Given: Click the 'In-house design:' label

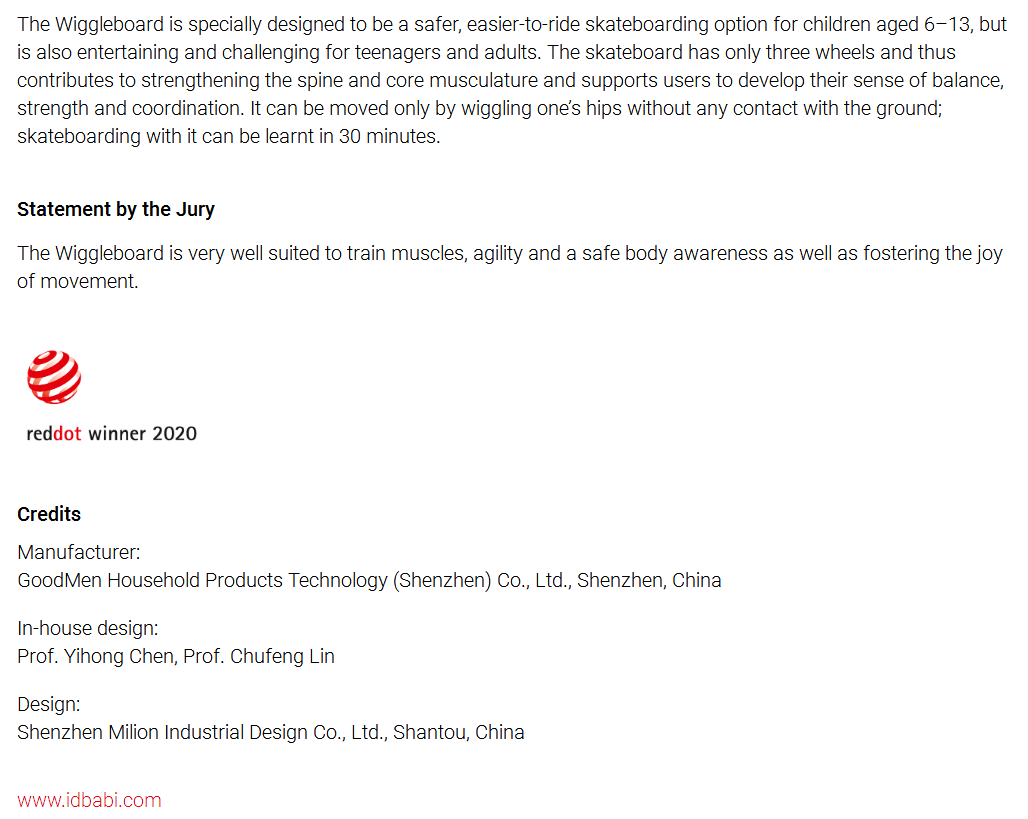Looking at the screenshot, I should pos(88,628).
